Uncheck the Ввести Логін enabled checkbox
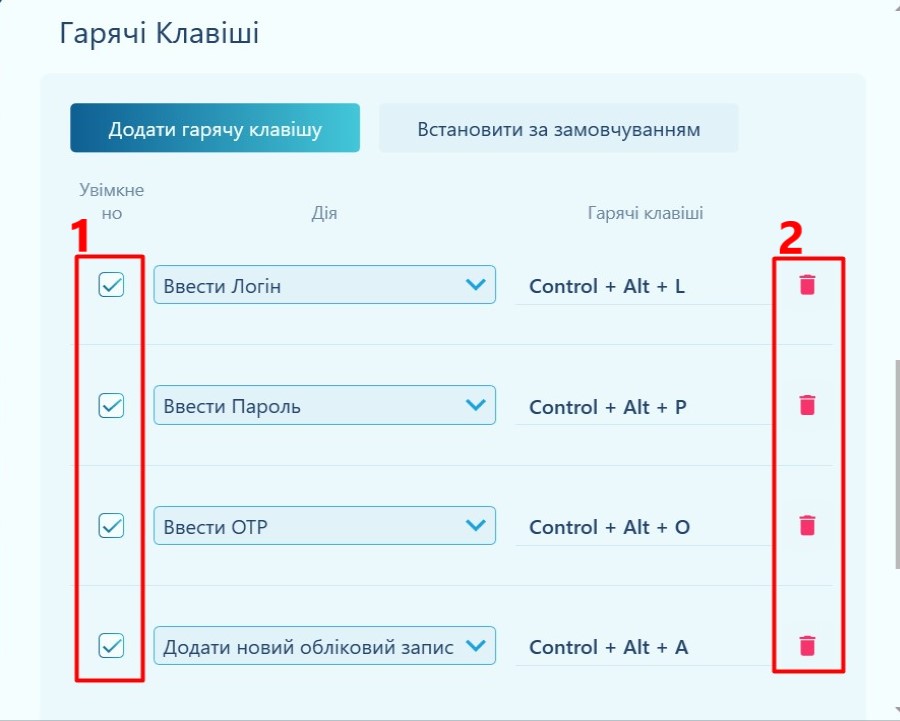 tap(111, 286)
